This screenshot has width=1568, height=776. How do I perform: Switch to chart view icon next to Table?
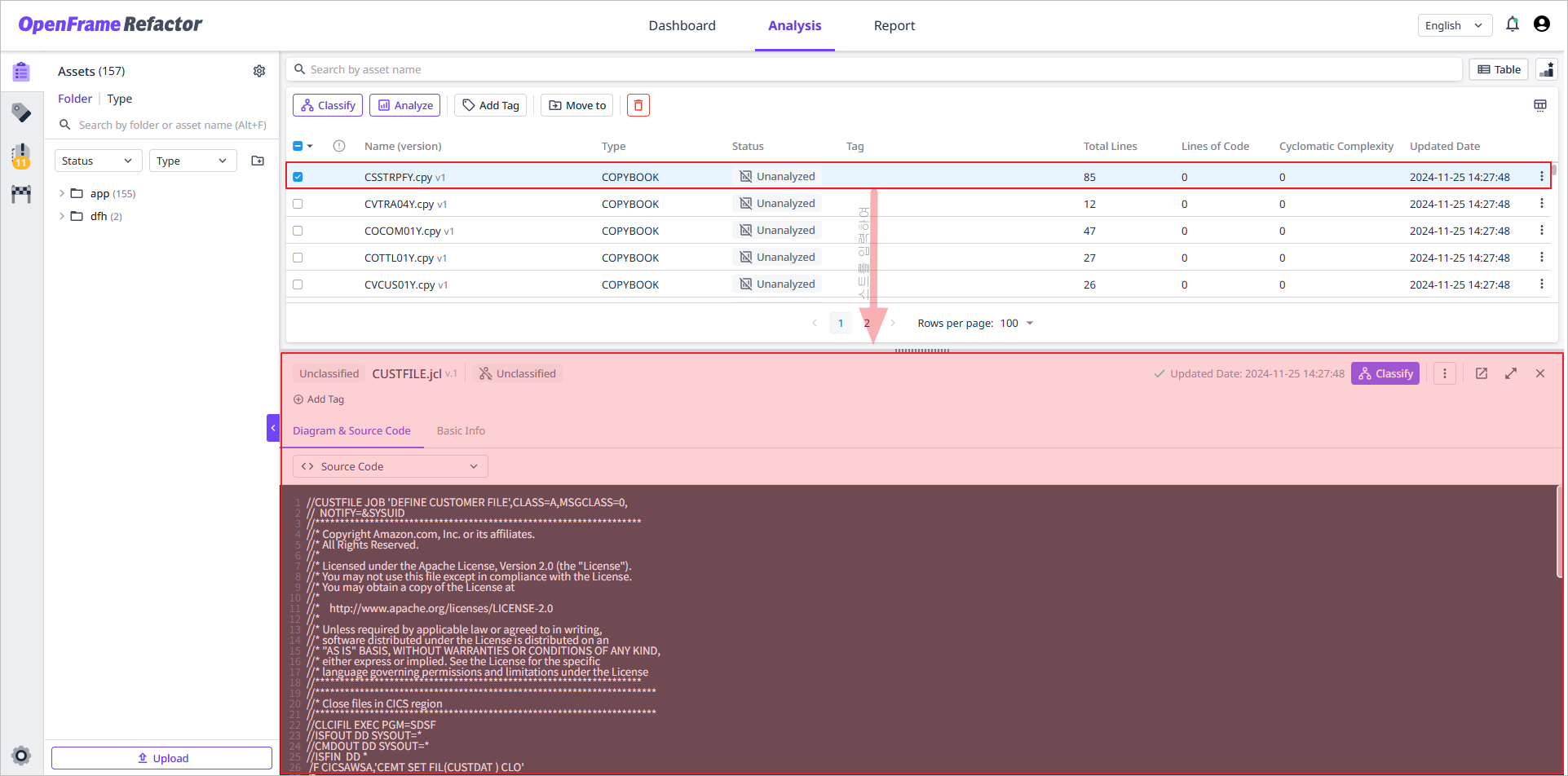1547,69
